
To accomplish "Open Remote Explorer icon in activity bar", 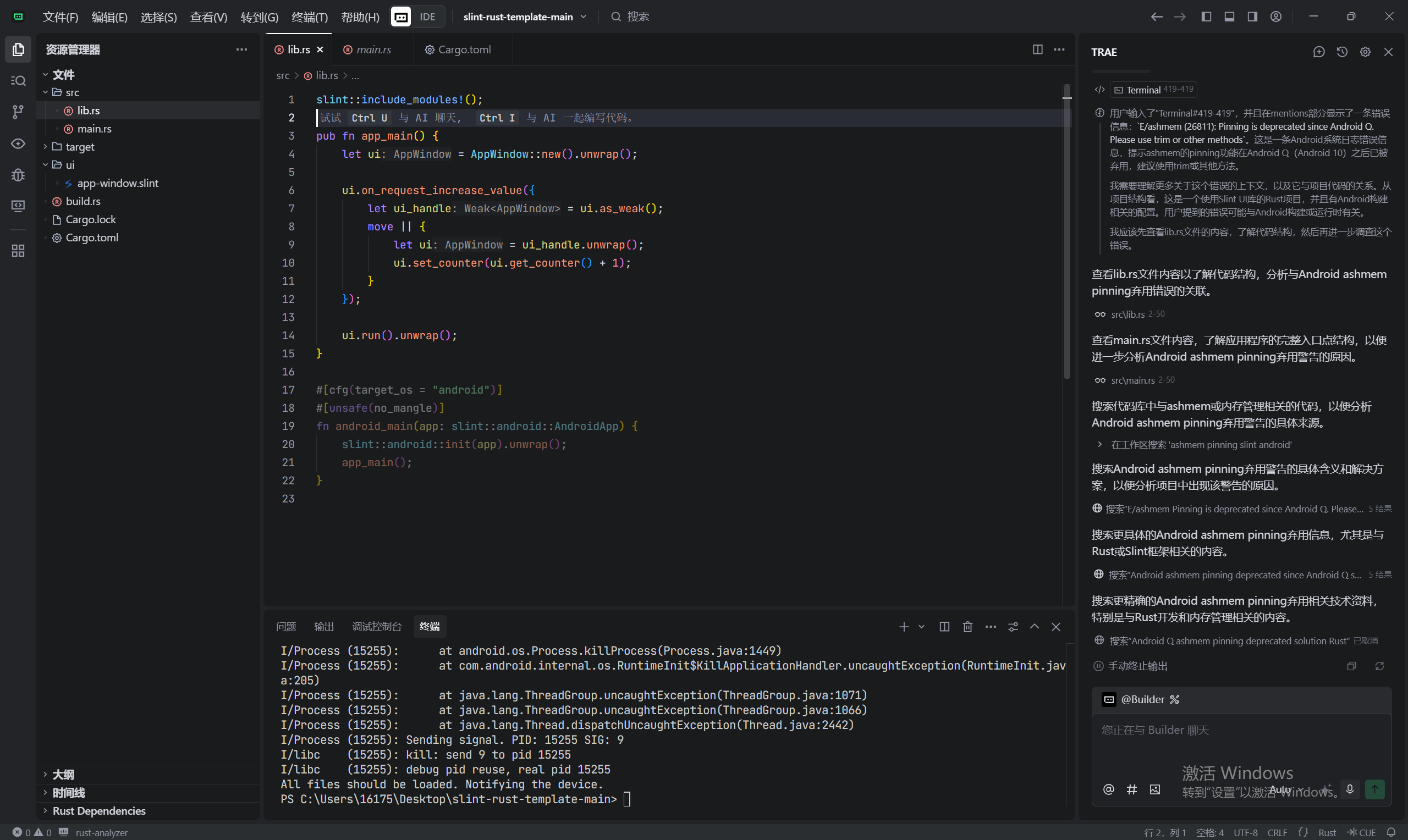I will pyautogui.click(x=18, y=206).
